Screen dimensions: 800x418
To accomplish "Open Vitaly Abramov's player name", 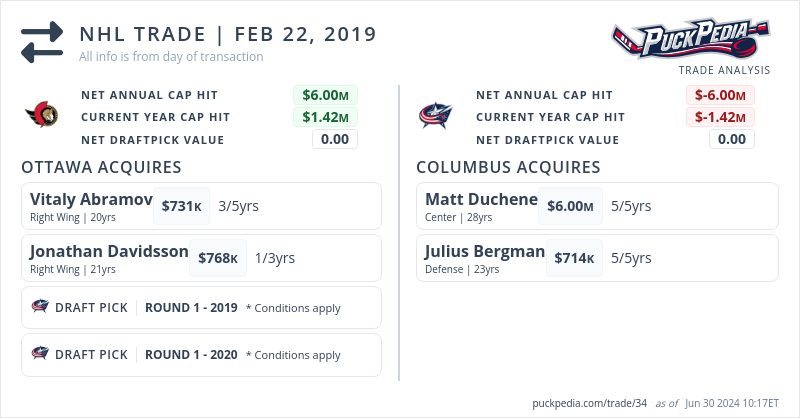I will (x=91, y=198).
